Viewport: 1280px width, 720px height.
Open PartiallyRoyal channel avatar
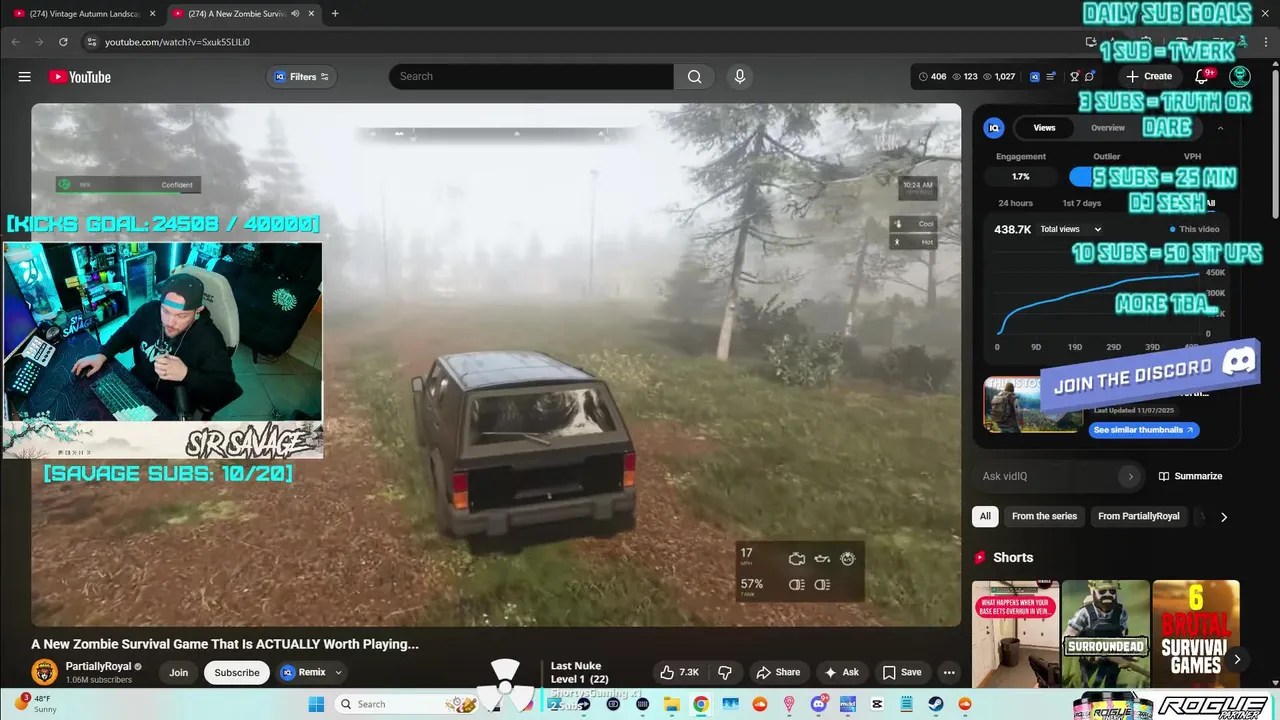[44, 672]
